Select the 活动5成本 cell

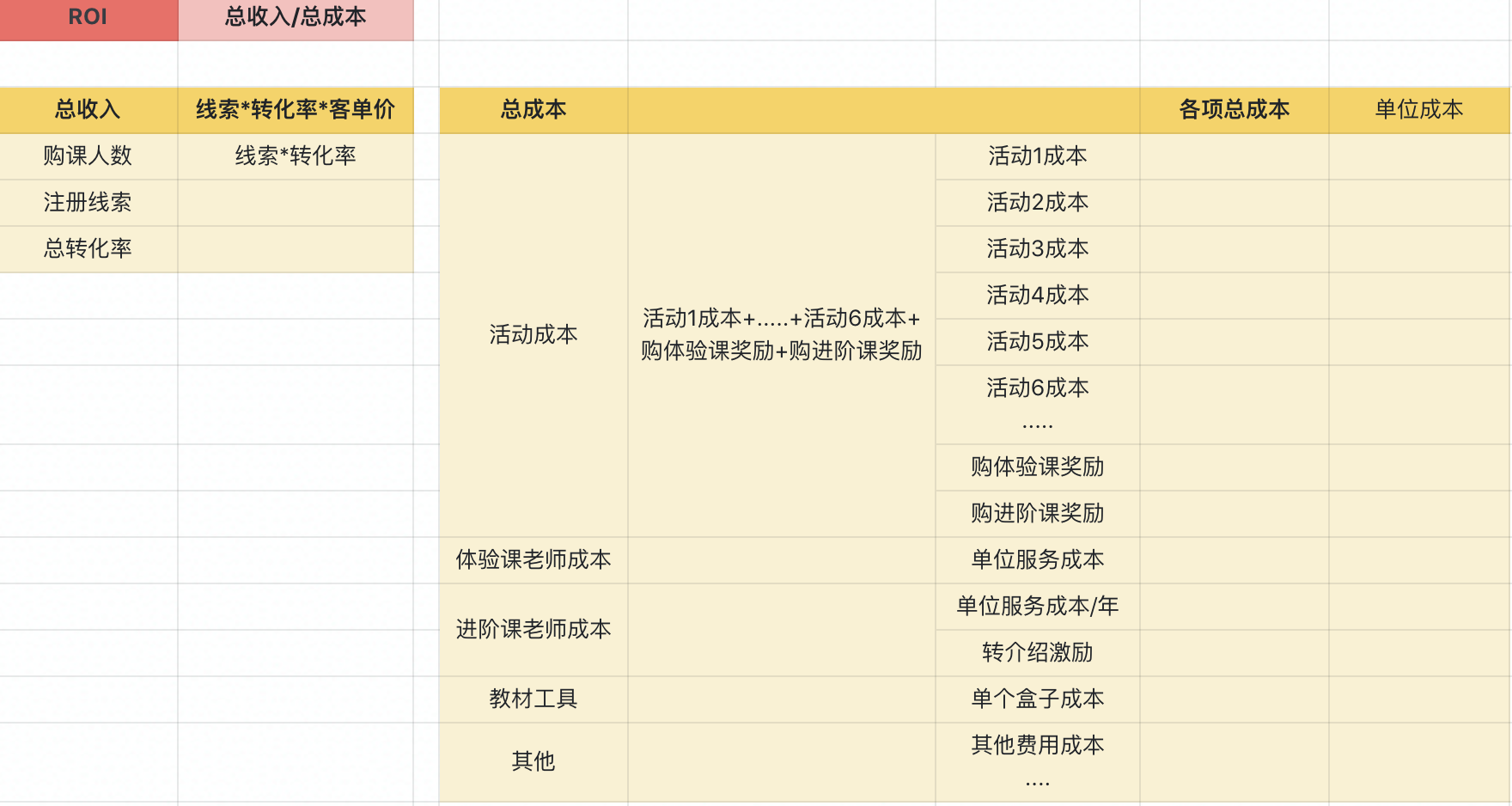pyautogui.click(x=1038, y=342)
